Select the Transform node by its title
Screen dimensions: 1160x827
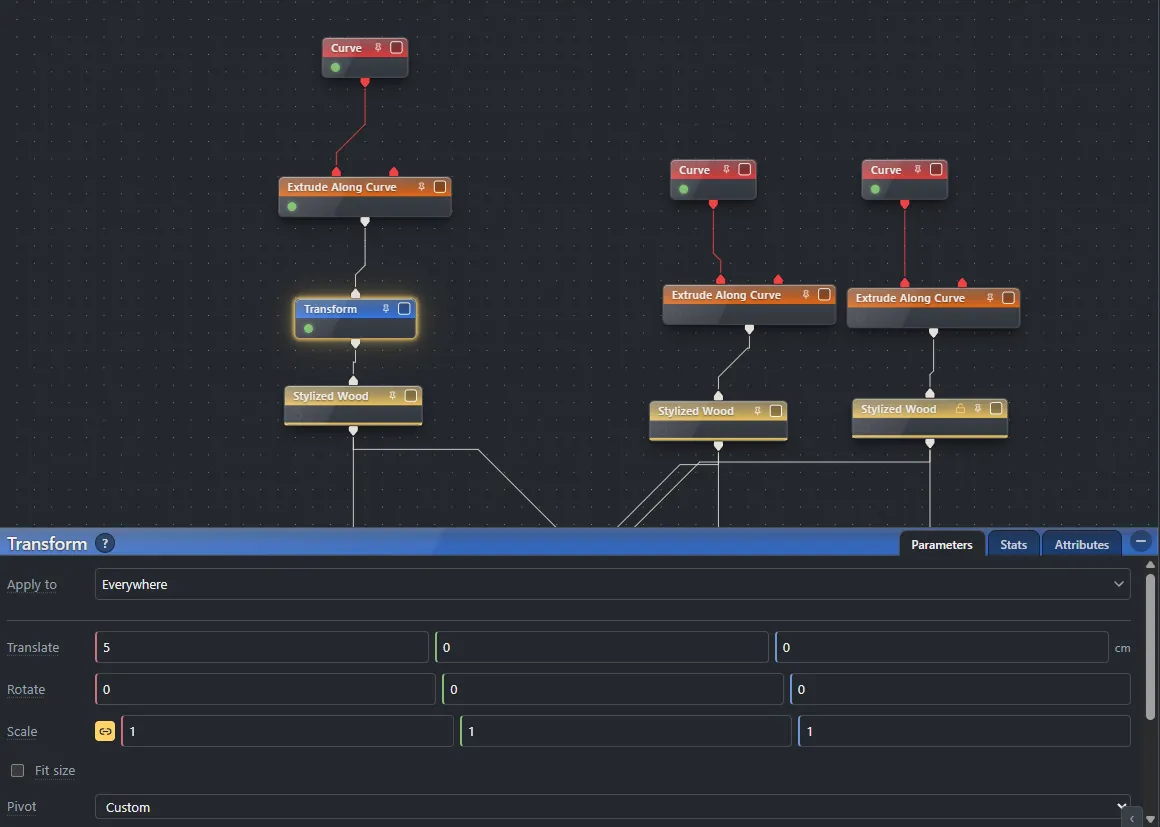[330, 308]
